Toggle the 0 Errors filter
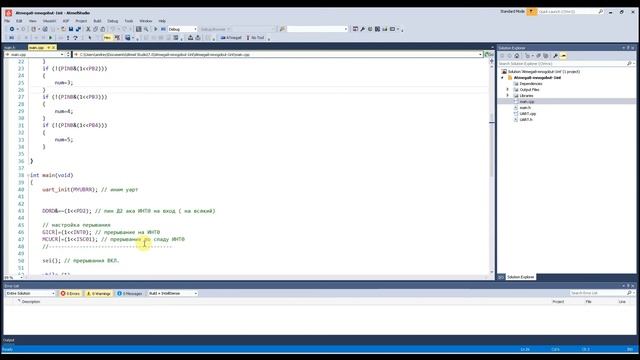 71,293
